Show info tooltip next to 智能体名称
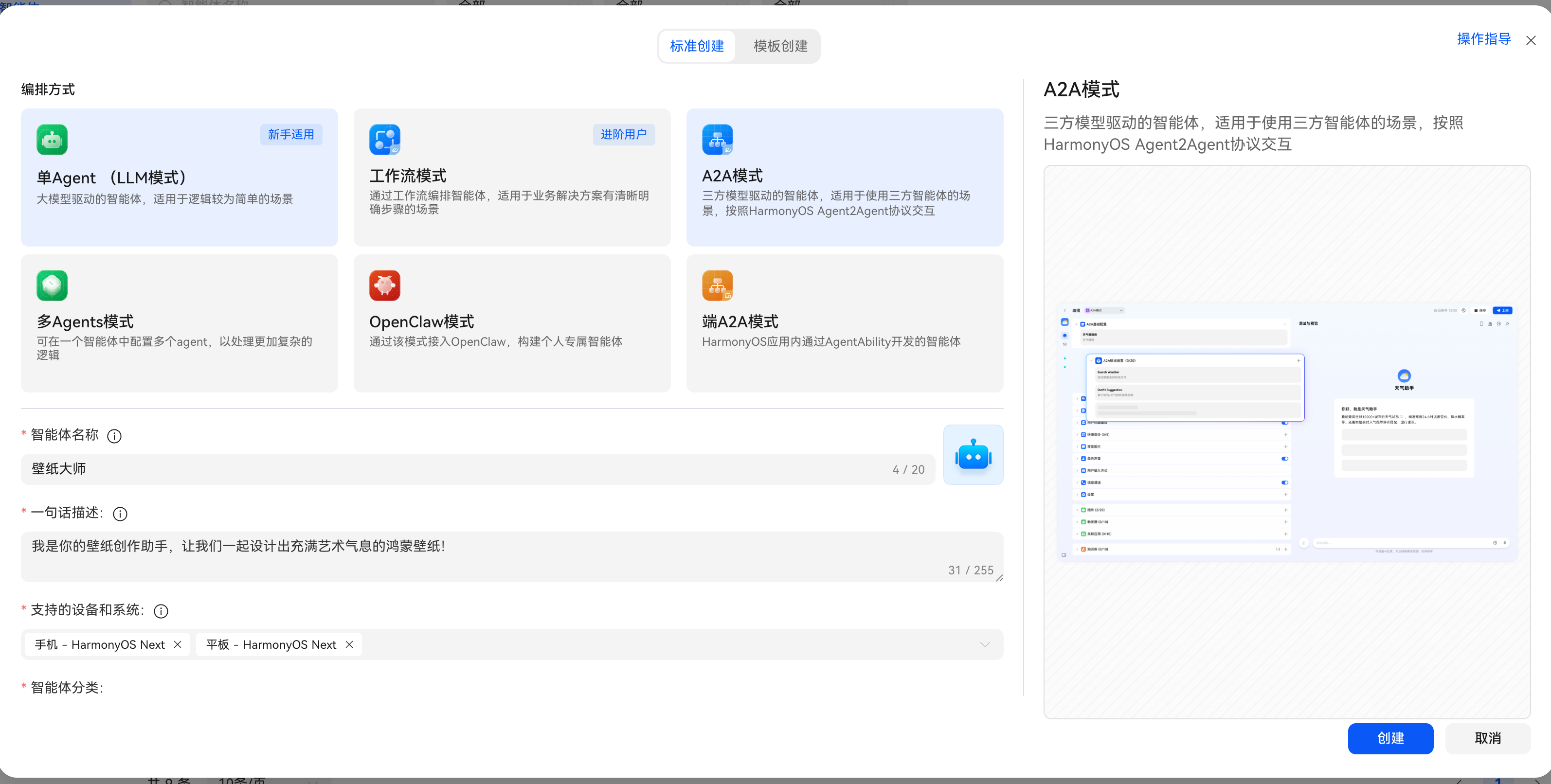This screenshot has height=784, width=1551. [114, 436]
